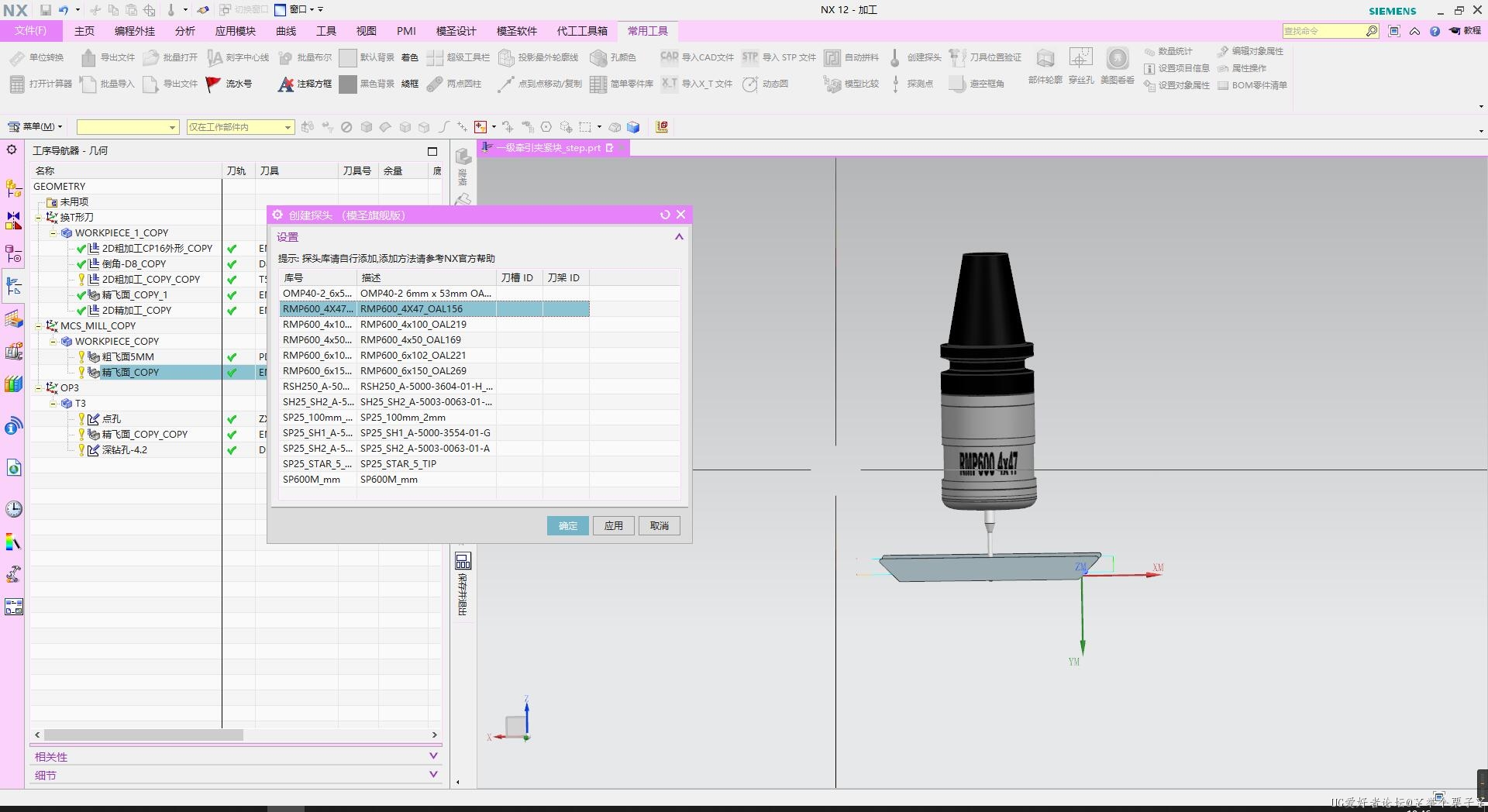Toggle 线框 wireframe display mode
The image size is (1488, 812).
tap(410, 84)
